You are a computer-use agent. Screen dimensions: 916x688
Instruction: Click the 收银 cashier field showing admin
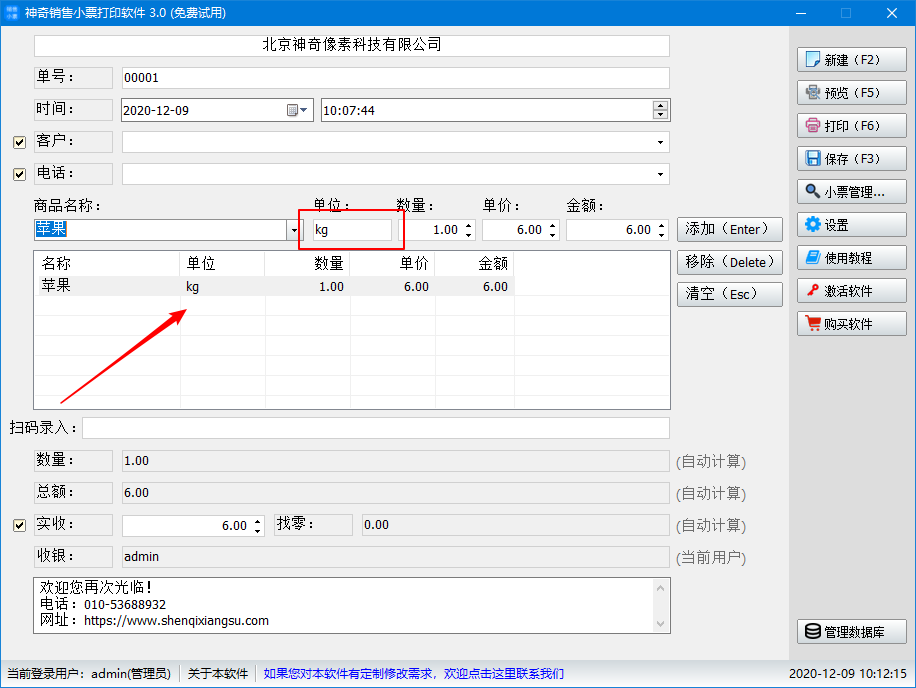coord(395,557)
